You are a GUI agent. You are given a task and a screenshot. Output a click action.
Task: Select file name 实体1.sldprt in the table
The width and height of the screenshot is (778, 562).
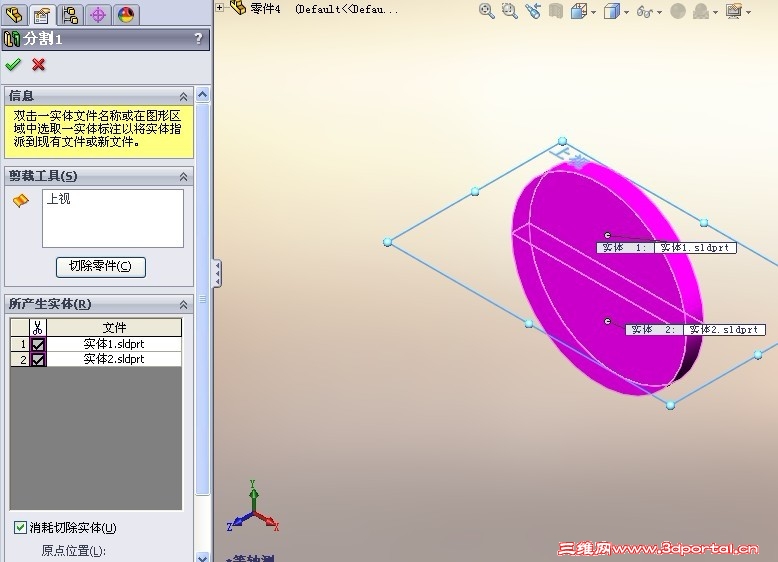114,344
